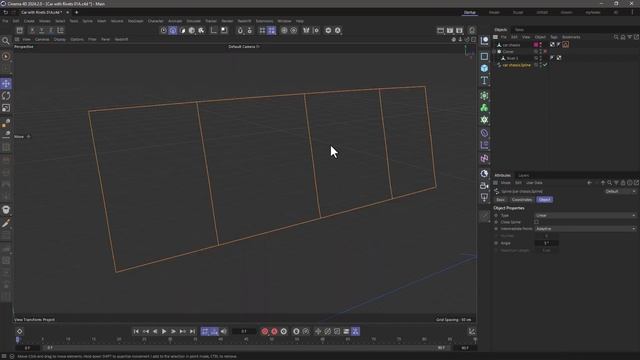Image resolution: width=640 pixels, height=360 pixels.
Task: Toggle Autokeying red button
Action: pos(274,331)
